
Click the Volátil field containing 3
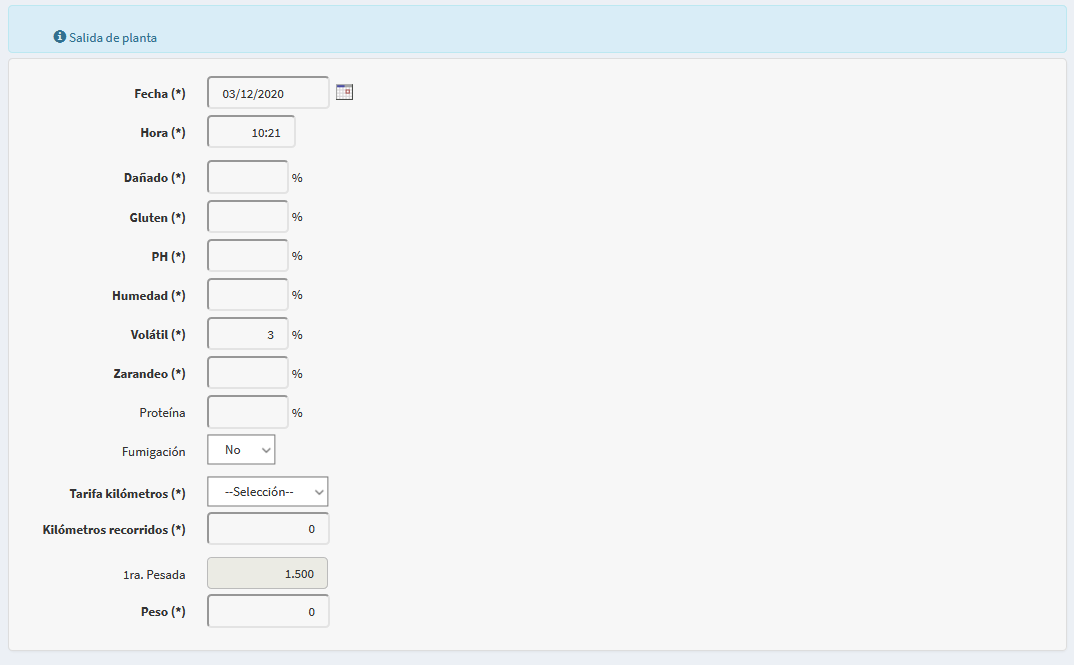pyautogui.click(x=247, y=335)
